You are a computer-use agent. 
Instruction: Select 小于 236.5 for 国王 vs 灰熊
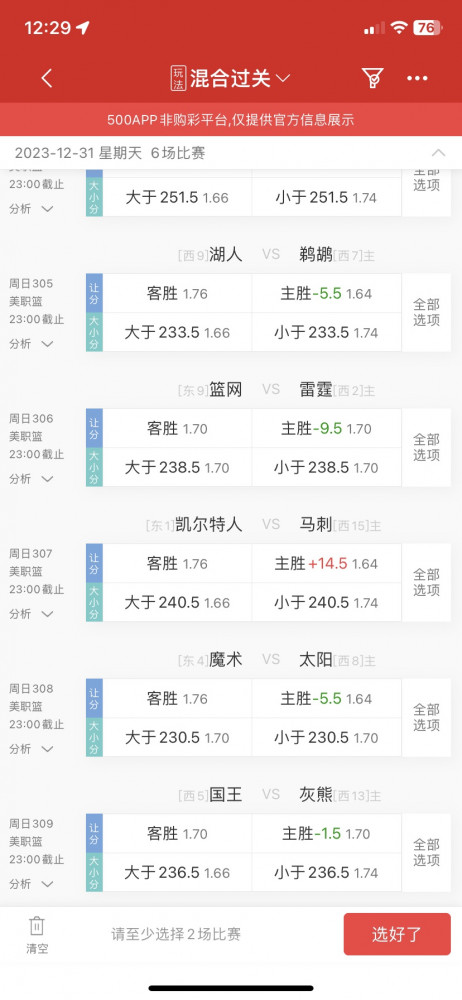[x=326, y=872]
